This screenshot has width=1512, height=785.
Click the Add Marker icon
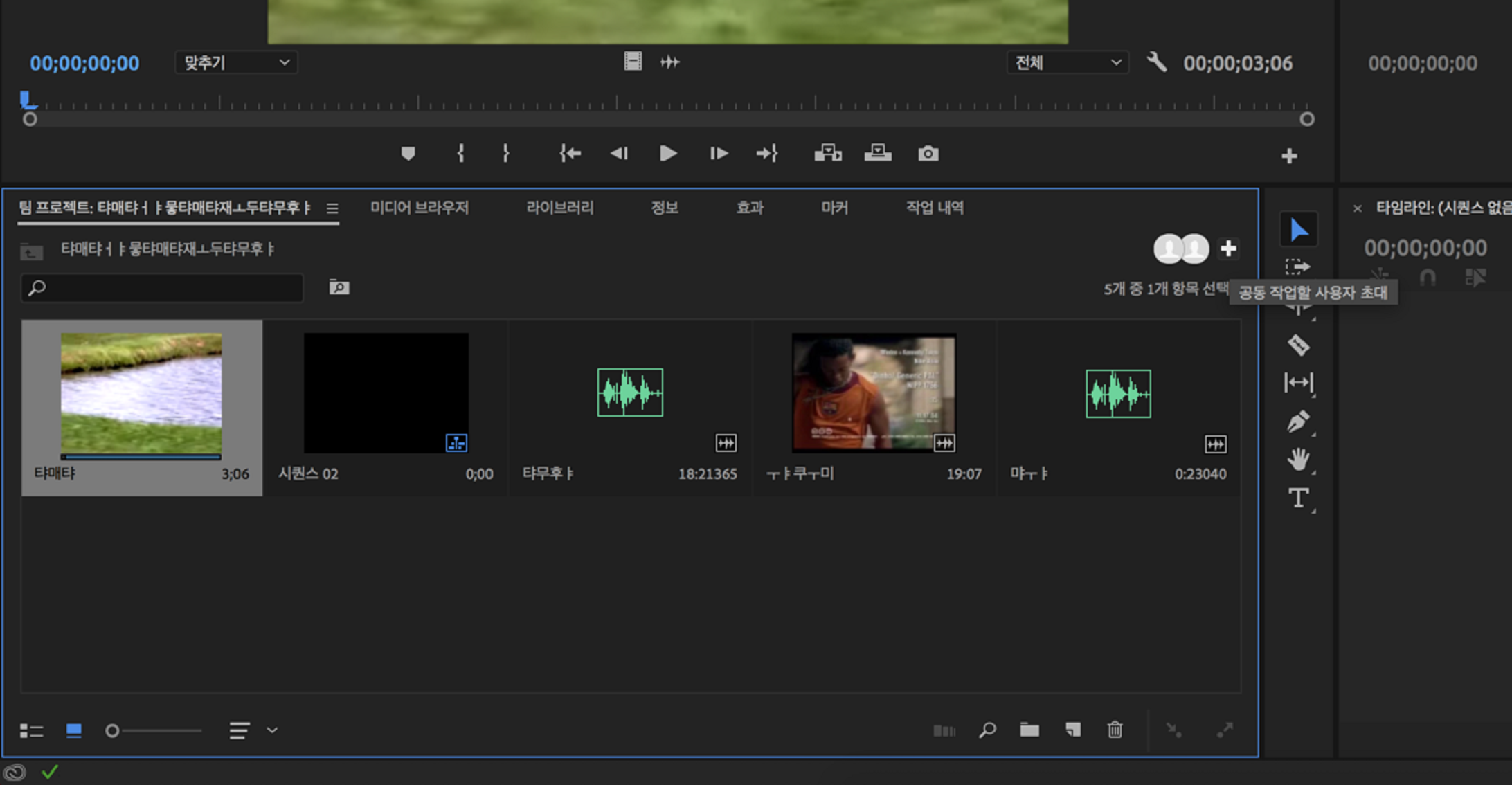click(408, 154)
